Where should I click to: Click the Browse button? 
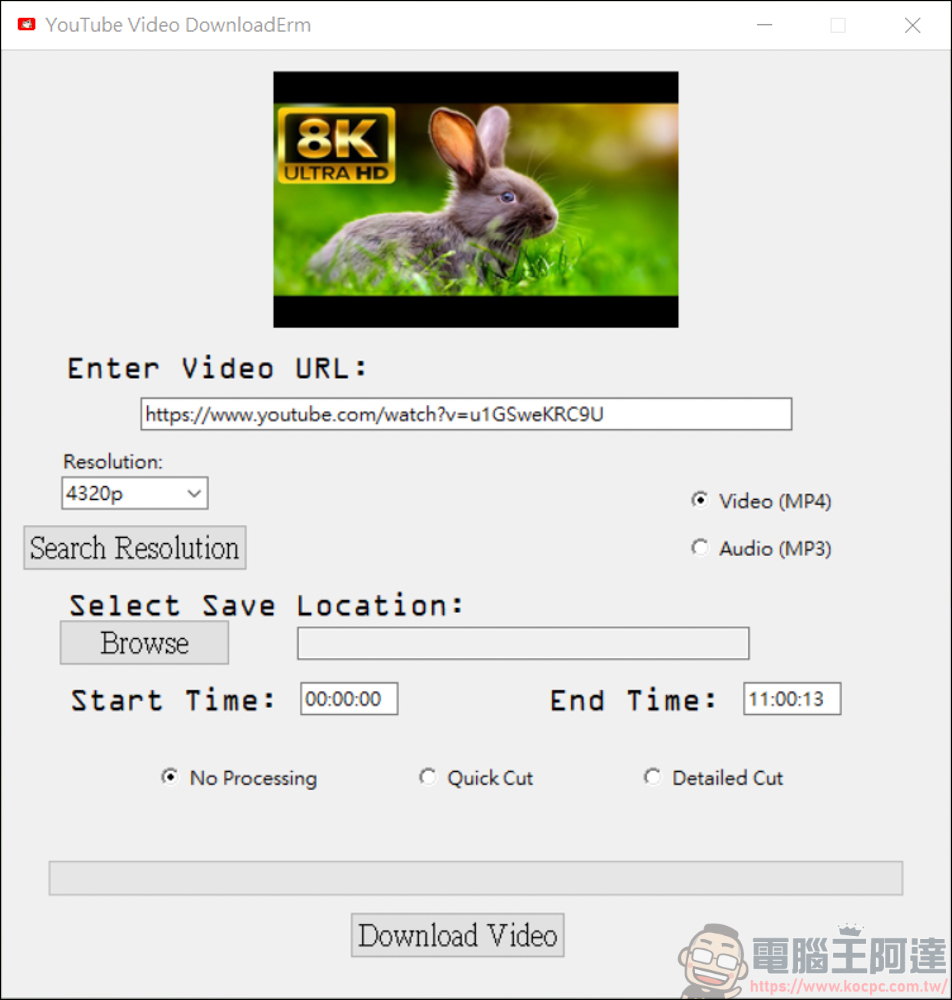144,643
